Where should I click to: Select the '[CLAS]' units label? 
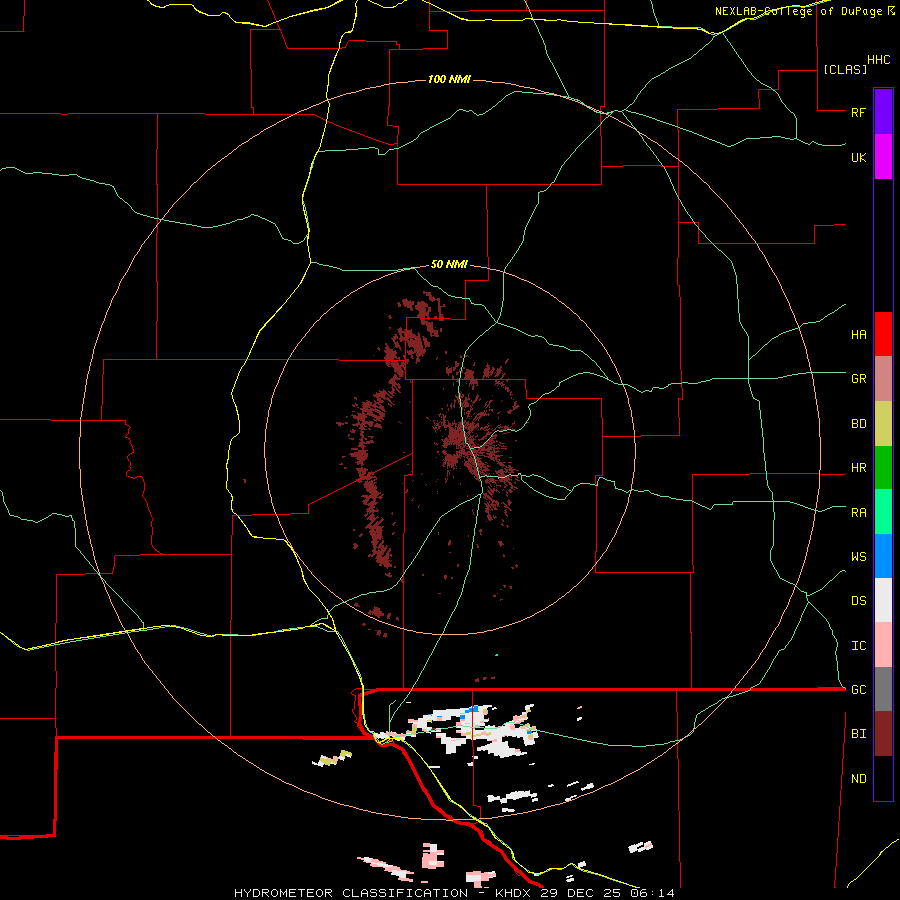click(x=845, y=69)
